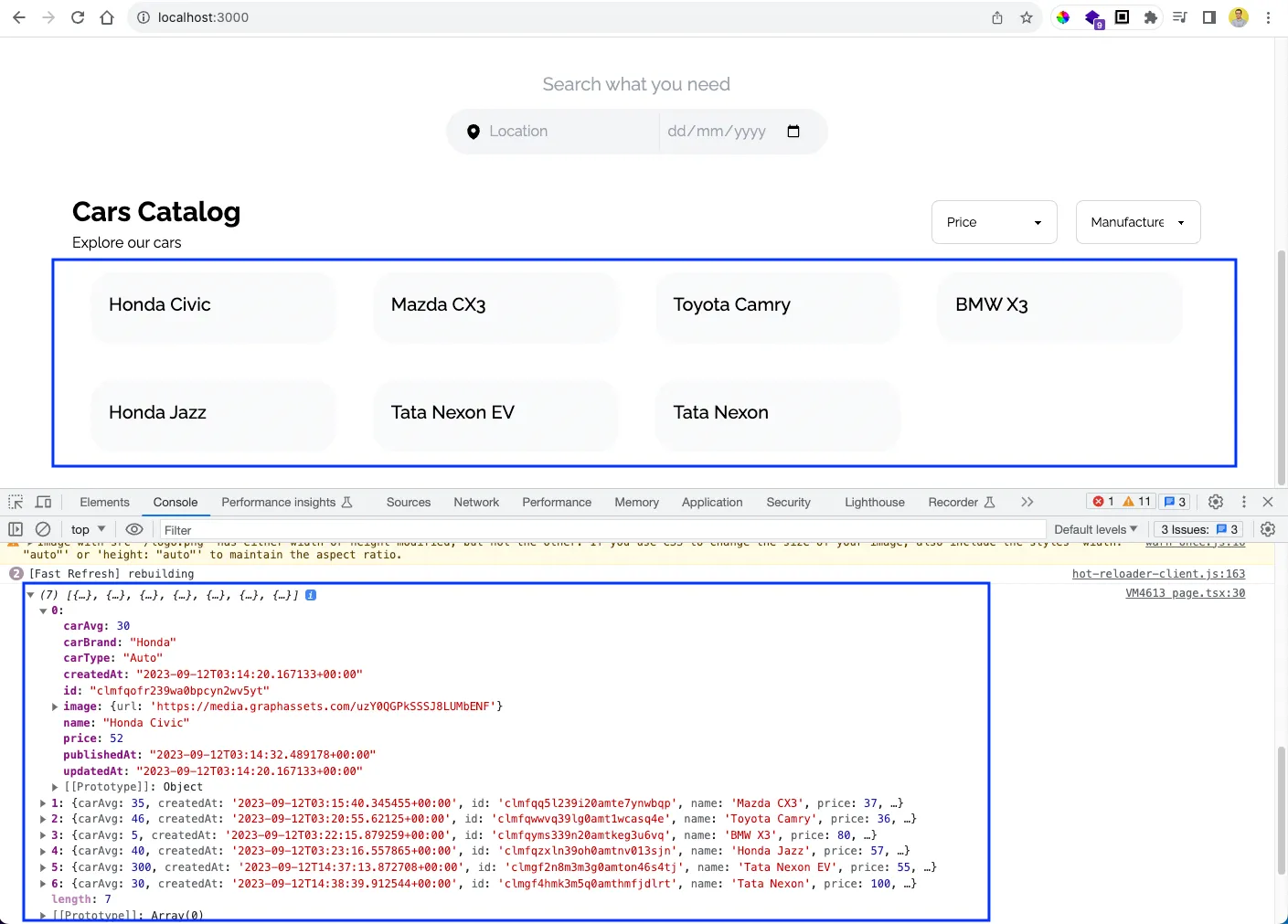
Task: Expand array item 4 Honda Jazz
Action: 43,851
